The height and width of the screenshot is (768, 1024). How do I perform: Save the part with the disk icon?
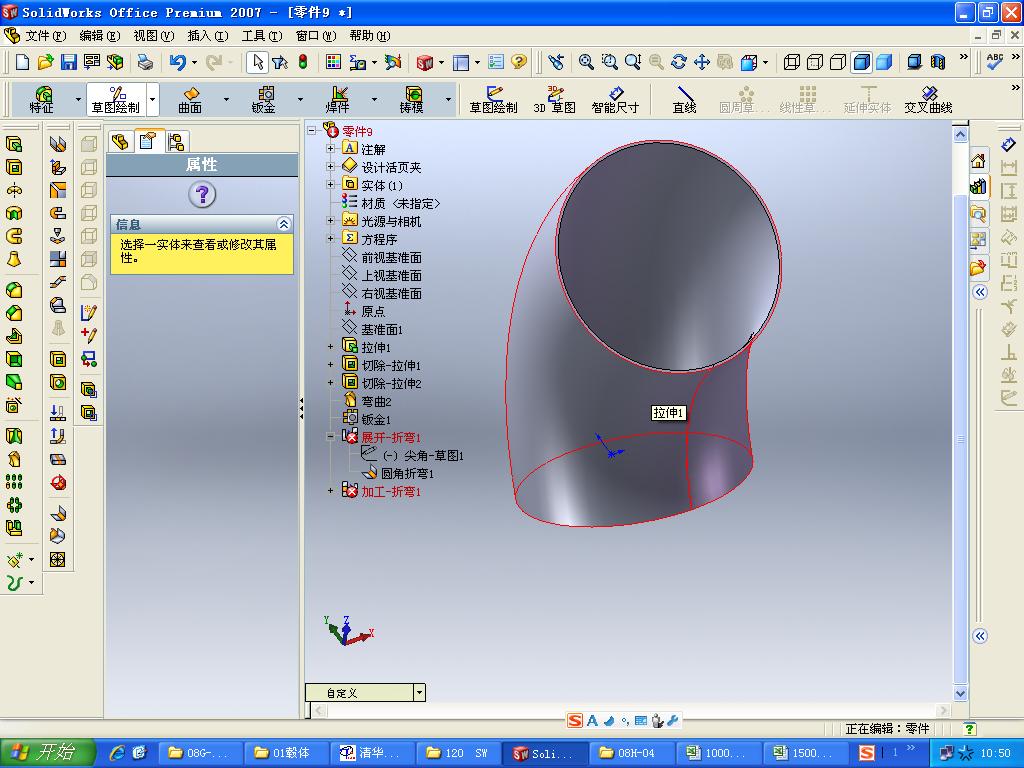tap(69, 62)
